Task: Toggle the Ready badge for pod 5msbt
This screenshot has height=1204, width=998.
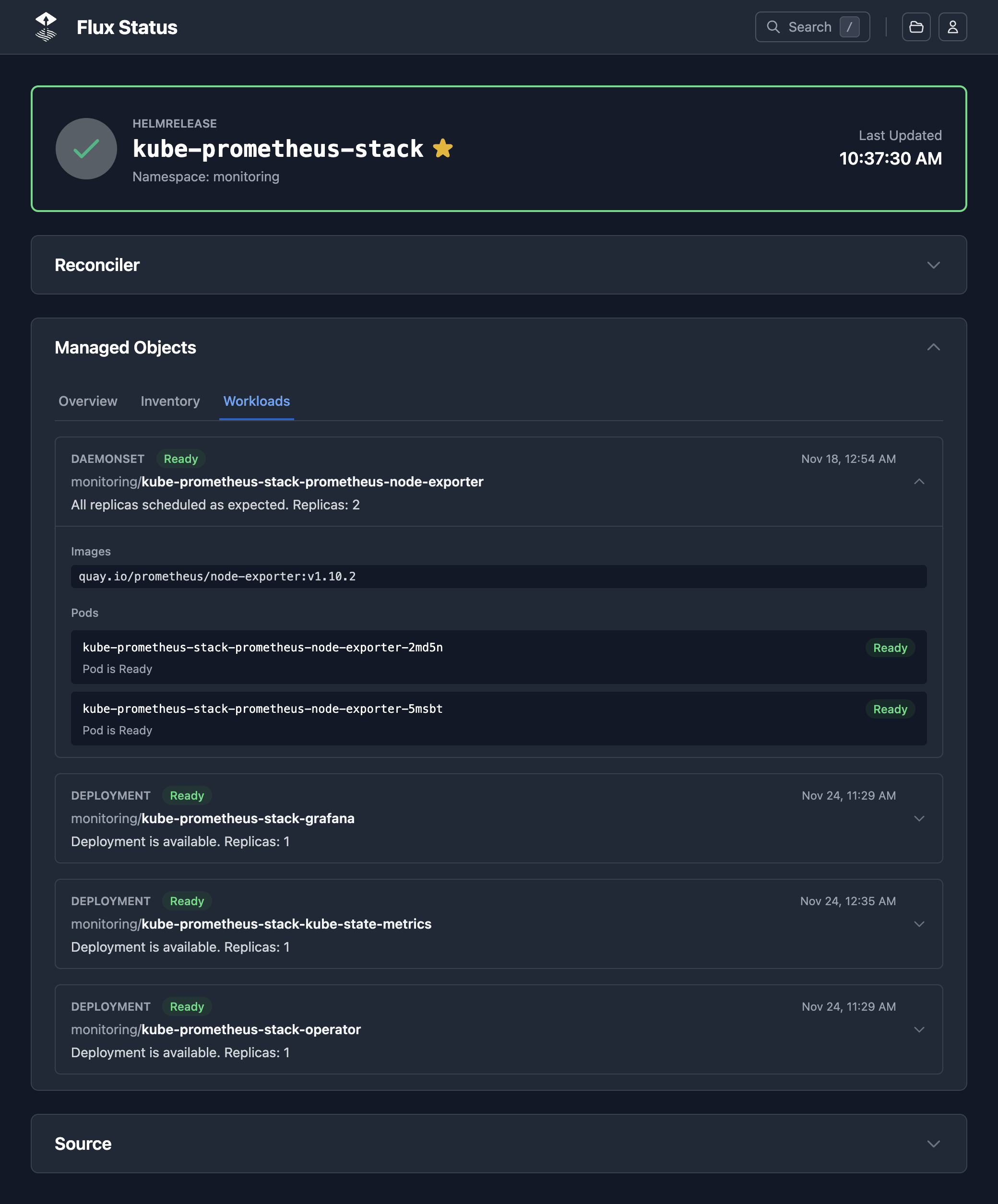Action: [x=890, y=709]
